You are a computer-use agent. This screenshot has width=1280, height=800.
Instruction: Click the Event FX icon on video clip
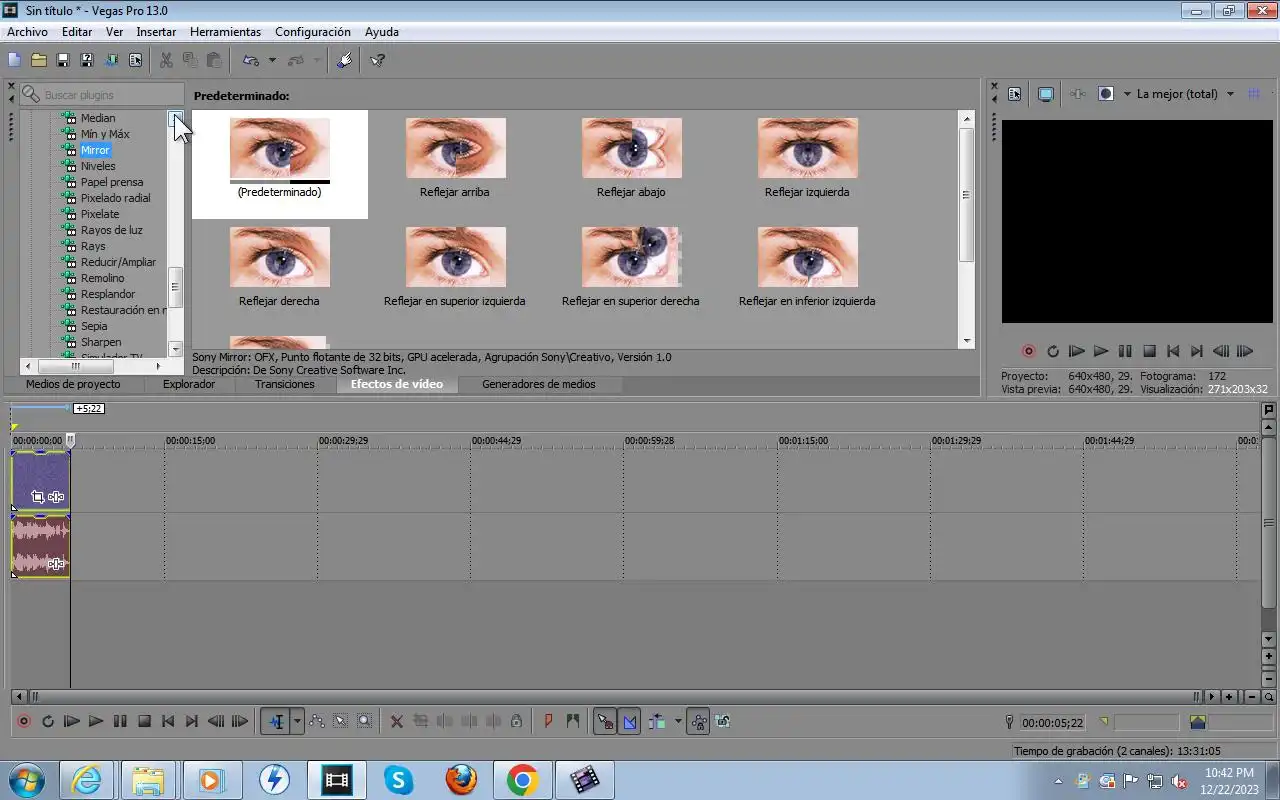(x=56, y=497)
